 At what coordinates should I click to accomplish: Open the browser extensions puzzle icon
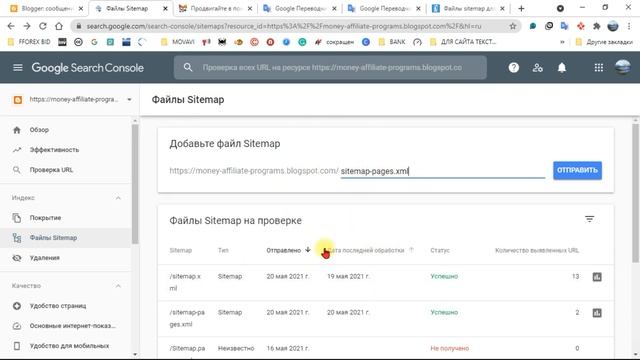click(x=596, y=26)
